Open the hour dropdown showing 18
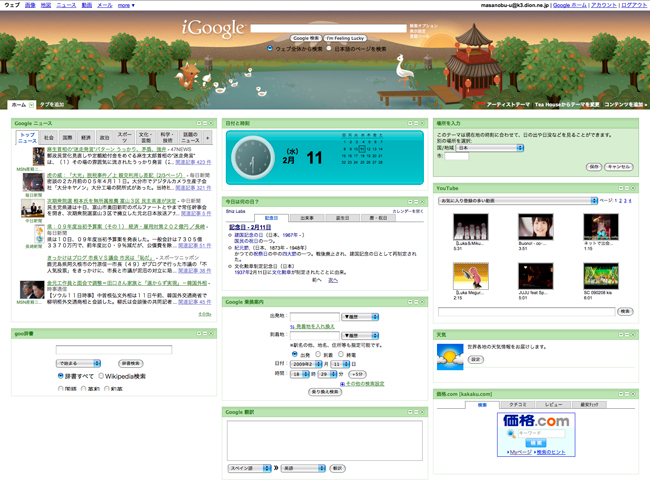650x497 pixels. pyautogui.click(x=300, y=374)
